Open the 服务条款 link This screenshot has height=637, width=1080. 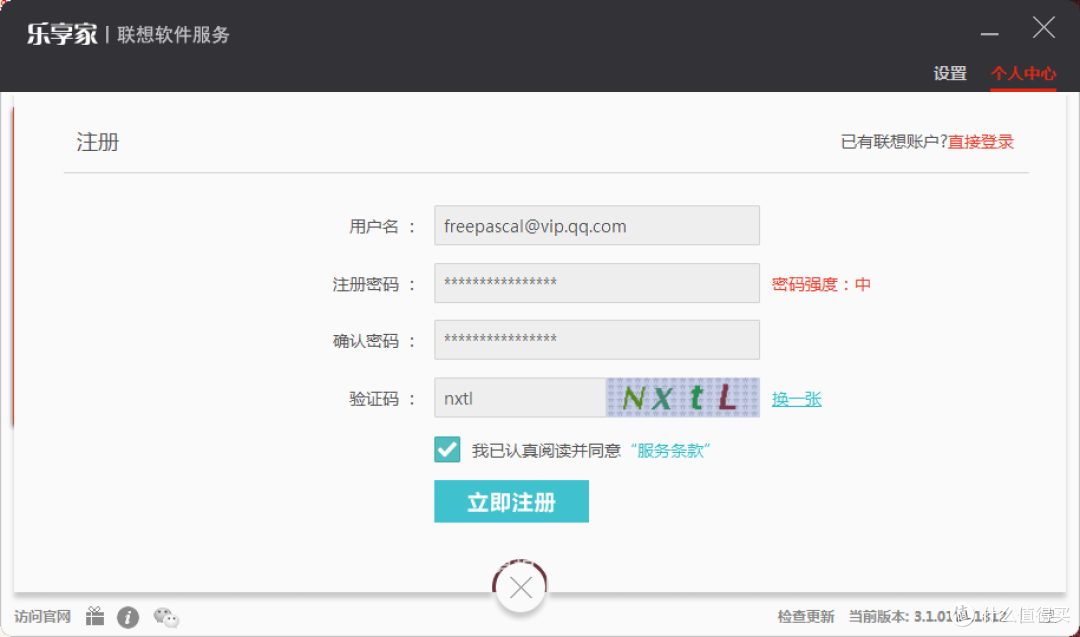pyautogui.click(x=670, y=450)
